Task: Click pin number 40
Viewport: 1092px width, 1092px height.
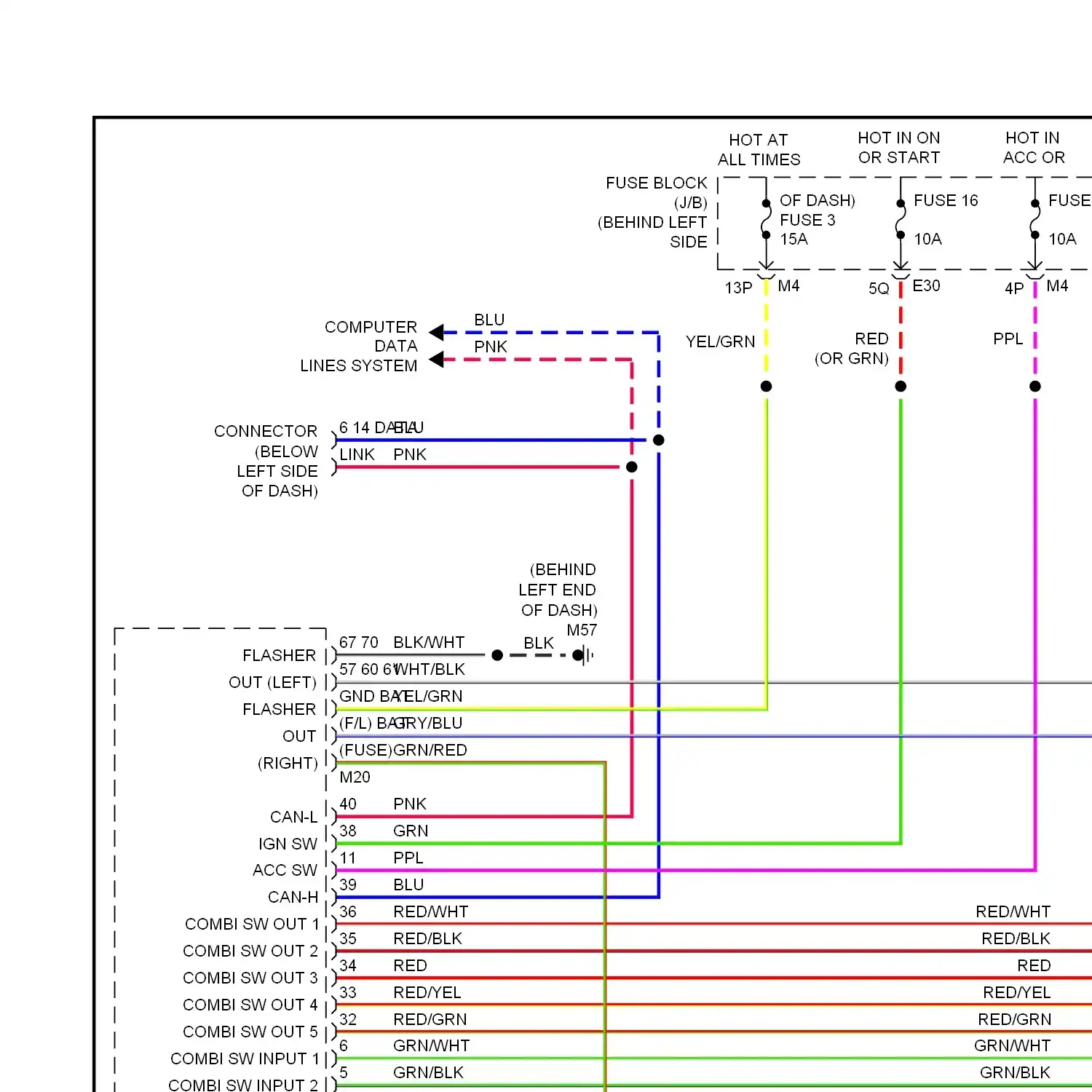Action: click(348, 804)
